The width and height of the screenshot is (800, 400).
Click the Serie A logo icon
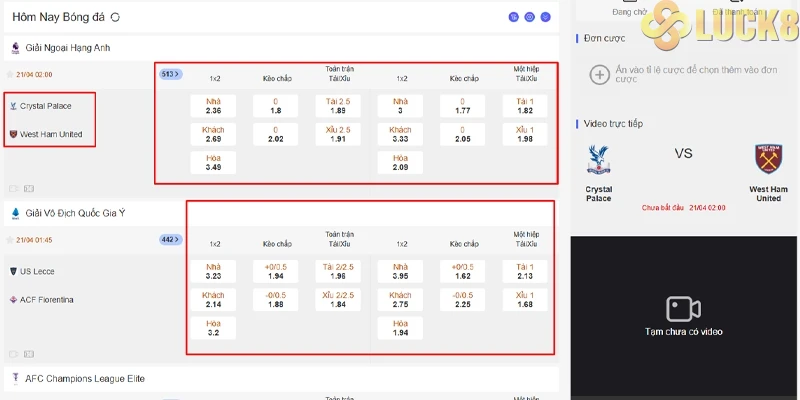[15, 214]
